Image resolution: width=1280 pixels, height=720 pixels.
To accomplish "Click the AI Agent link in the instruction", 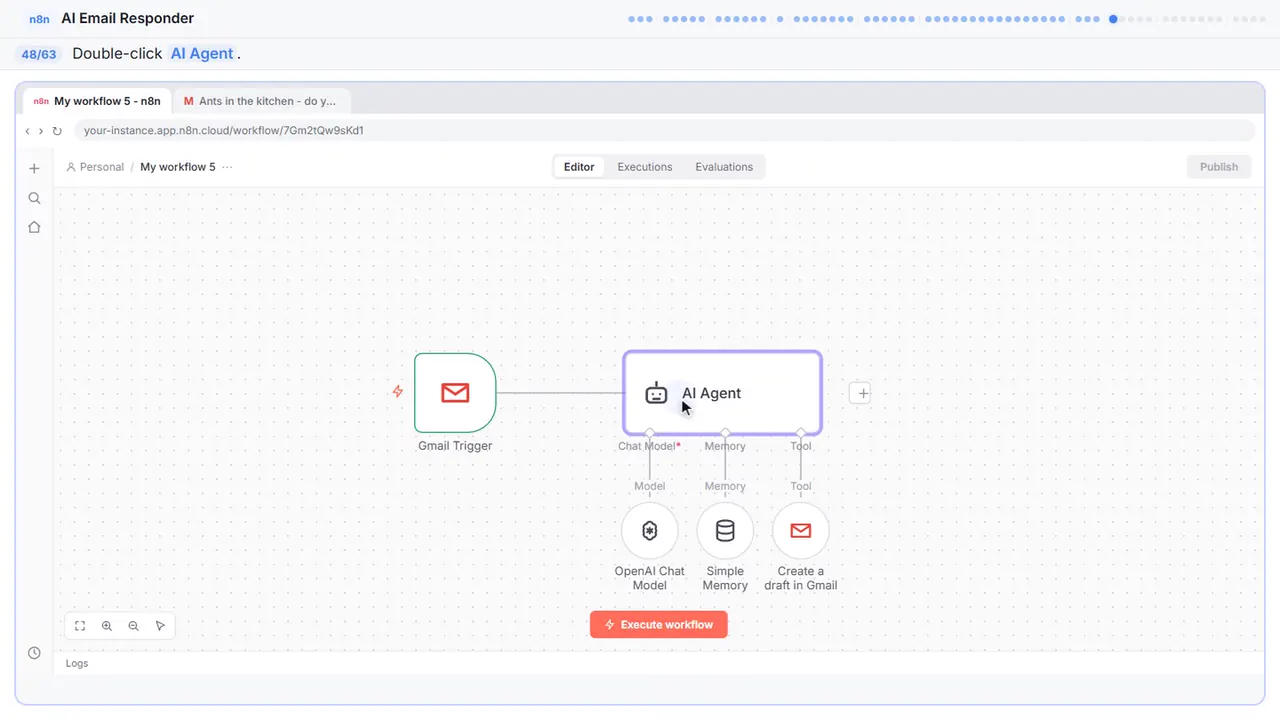I will 202,54.
